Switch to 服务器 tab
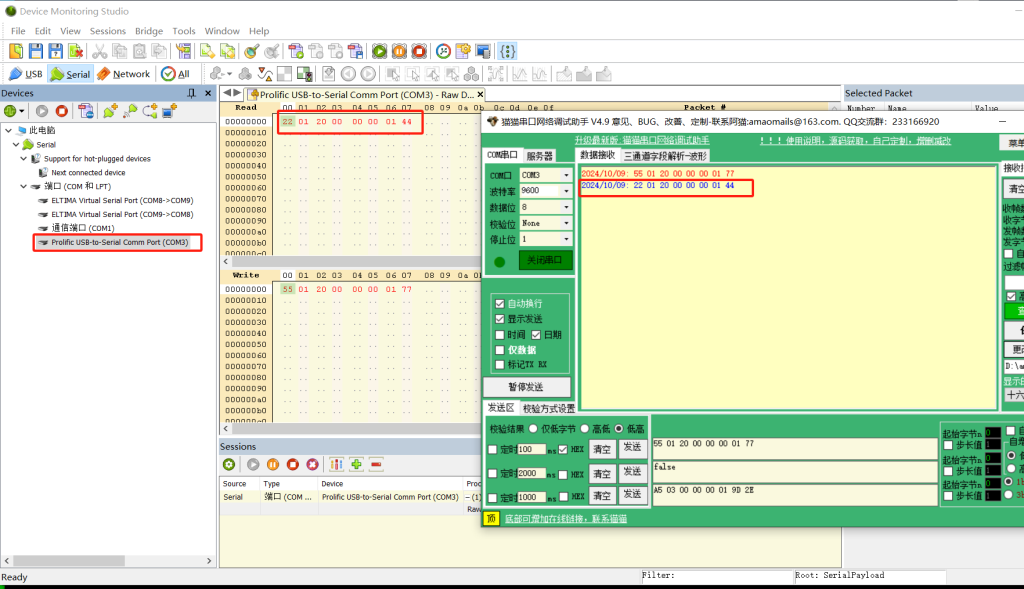This screenshot has height=589, width=1024. [x=539, y=156]
